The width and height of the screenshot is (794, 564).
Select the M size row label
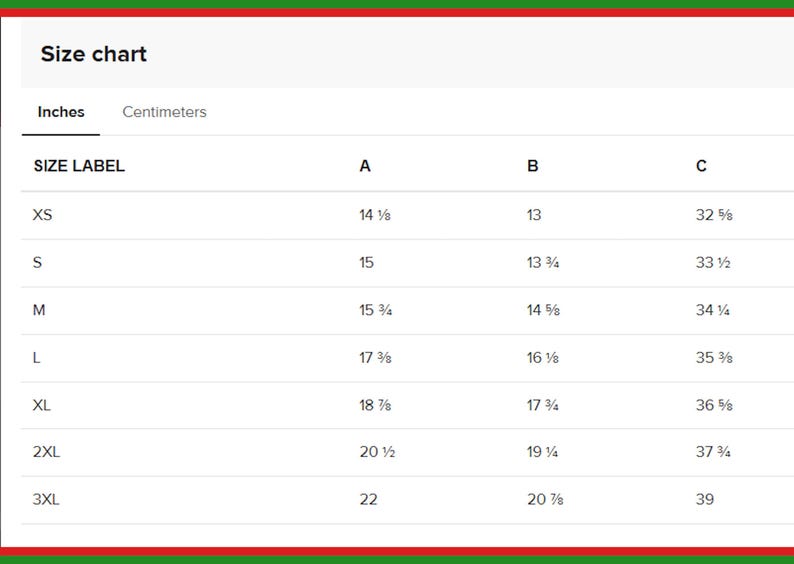(39, 310)
